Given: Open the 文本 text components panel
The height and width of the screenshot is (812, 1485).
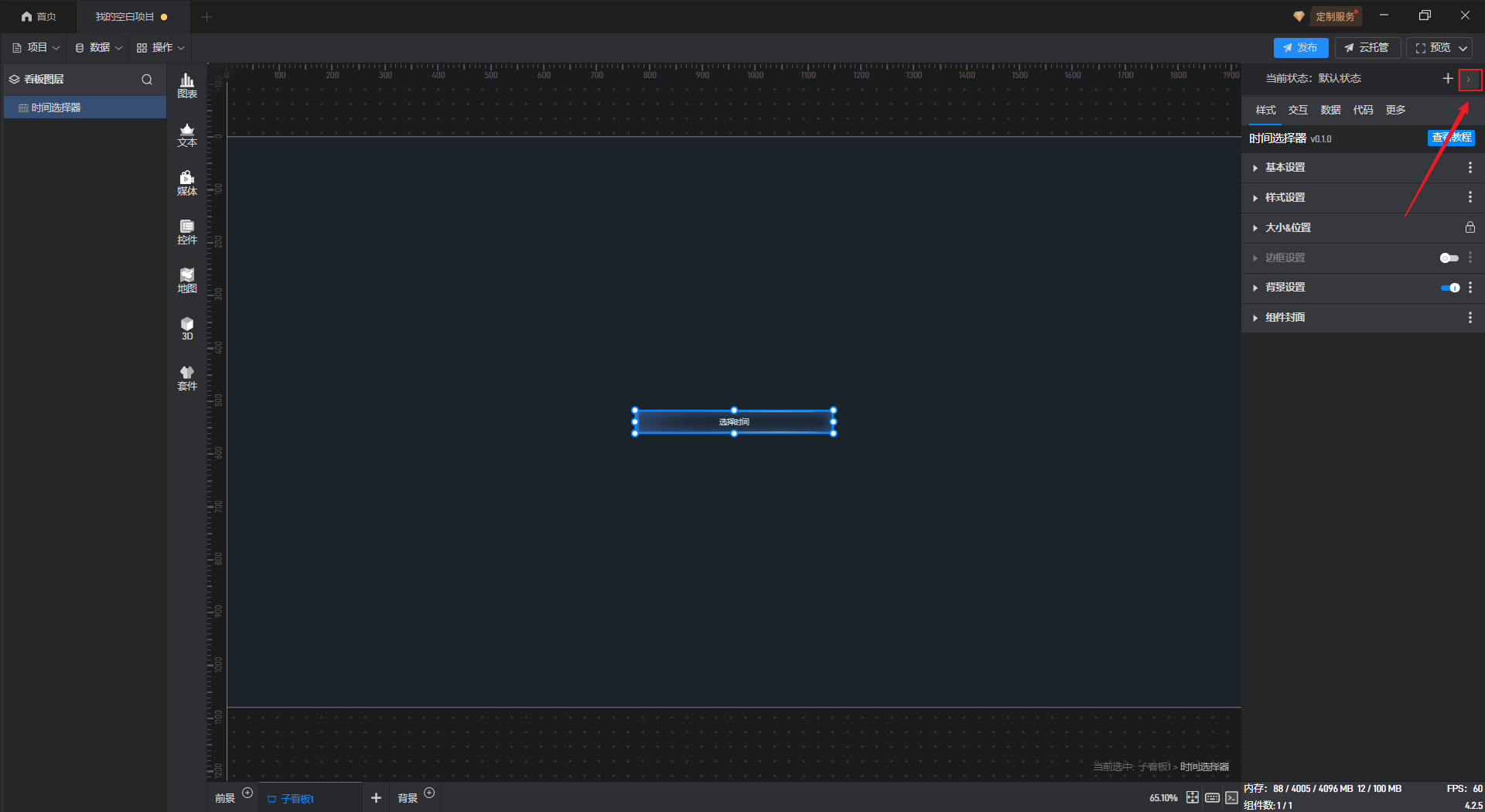Looking at the screenshot, I should click(x=187, y=135).
